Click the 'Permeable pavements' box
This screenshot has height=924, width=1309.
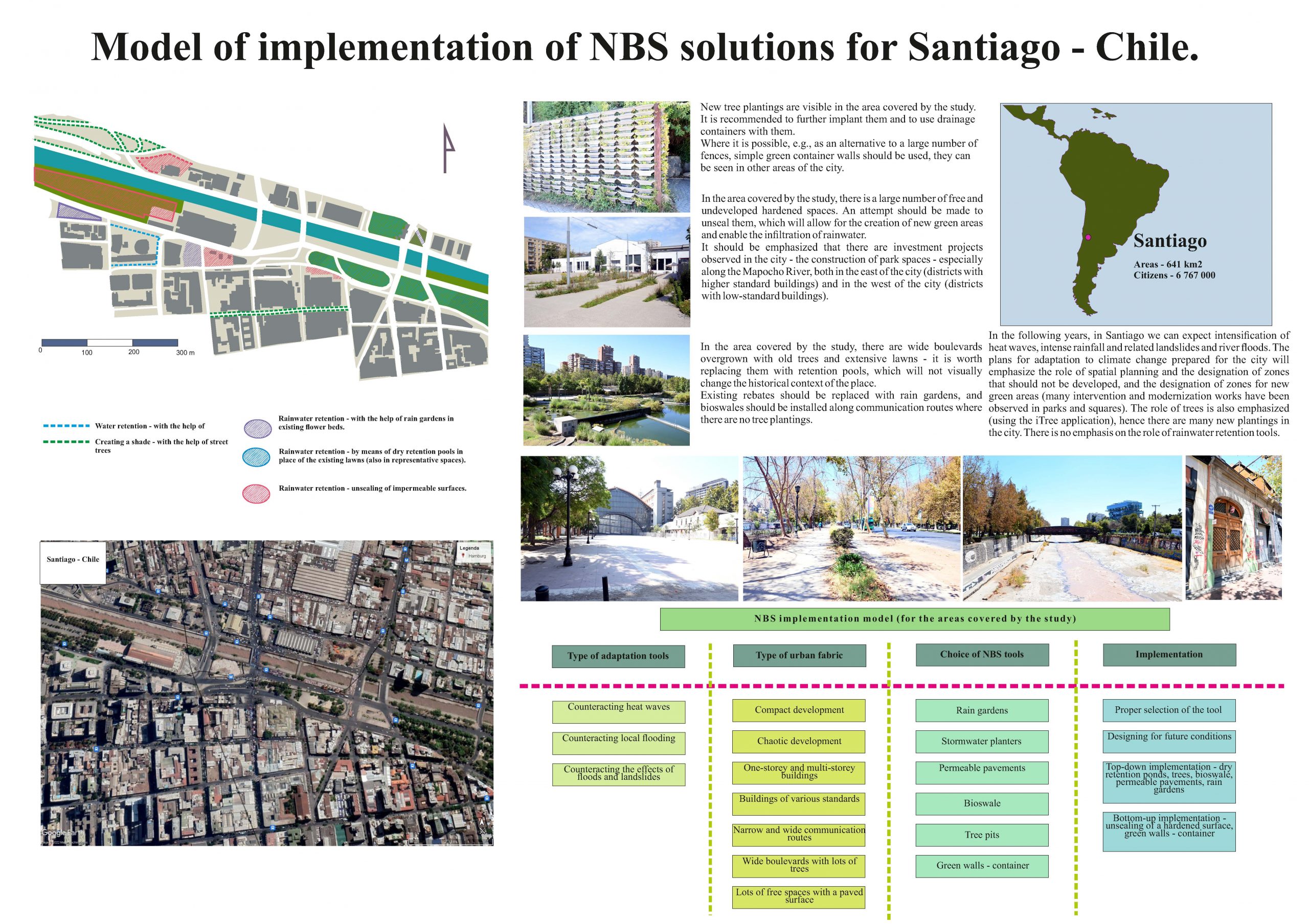click(x=982, y=773)
